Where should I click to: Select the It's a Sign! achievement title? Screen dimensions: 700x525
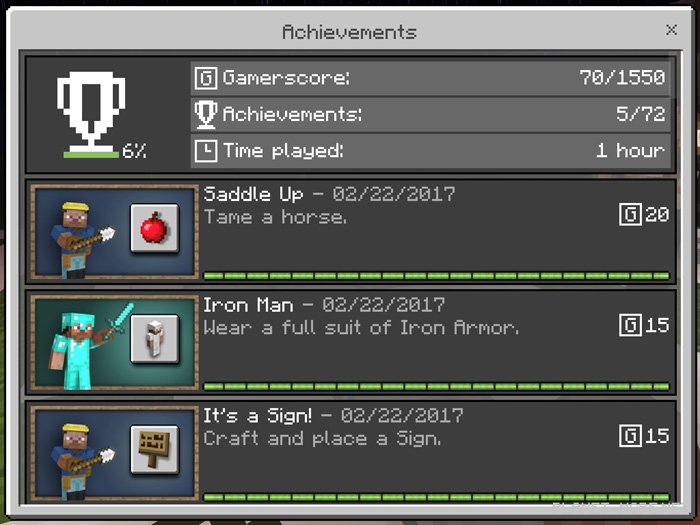(x=258, y=416)
